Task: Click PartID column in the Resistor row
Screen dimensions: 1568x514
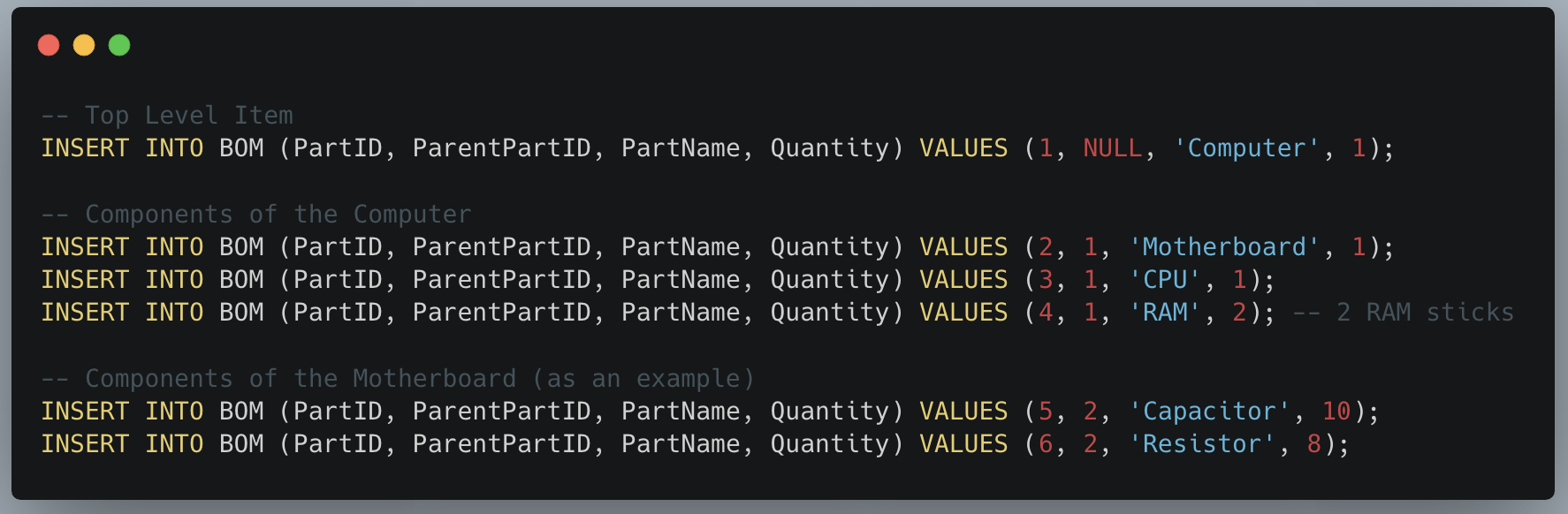Action: [x=339, y=444]
